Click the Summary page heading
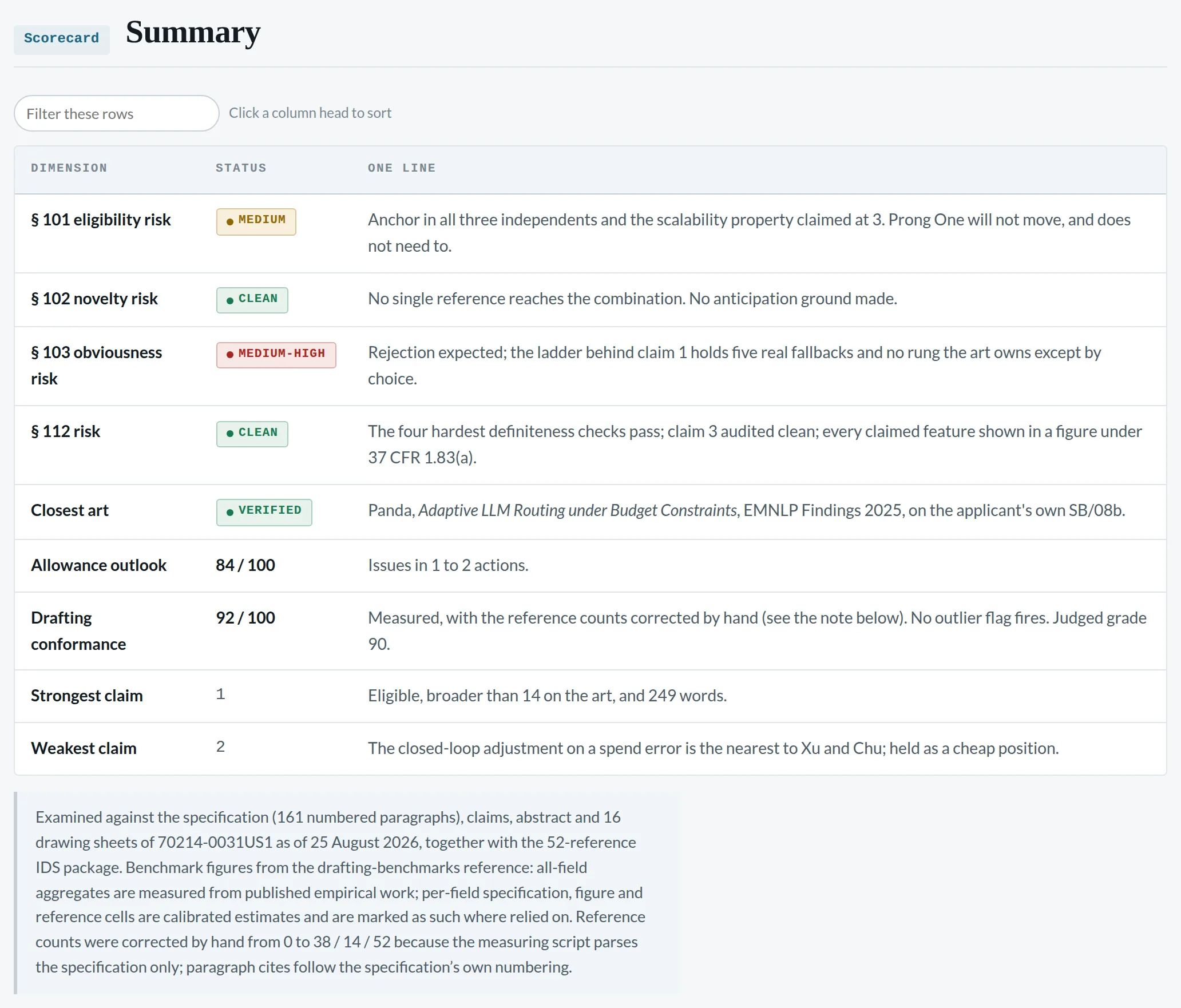The image size is (1181, 1008). [x=193, y=33]
